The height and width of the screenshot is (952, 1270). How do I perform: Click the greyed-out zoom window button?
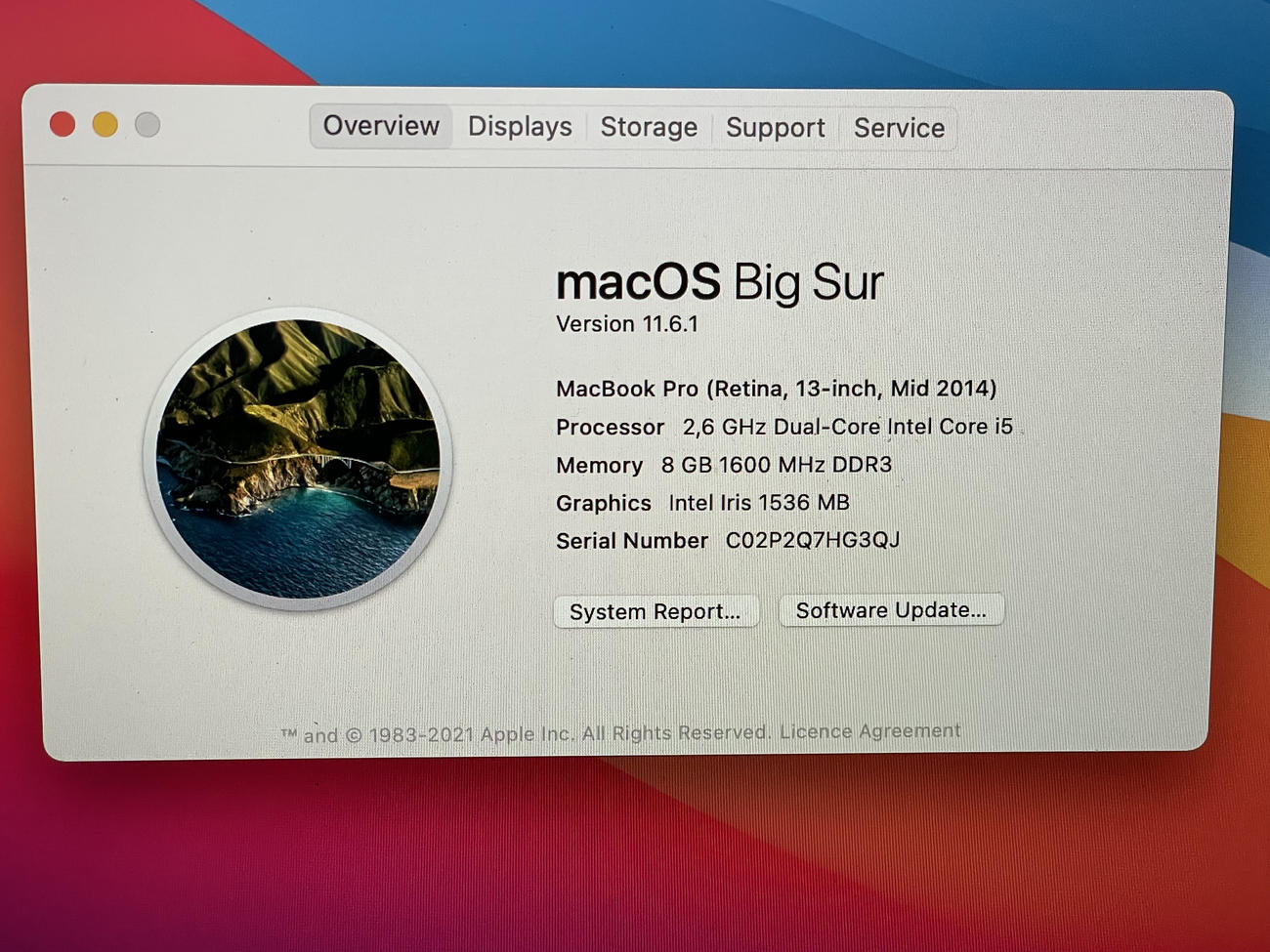(x=148, y=125)
